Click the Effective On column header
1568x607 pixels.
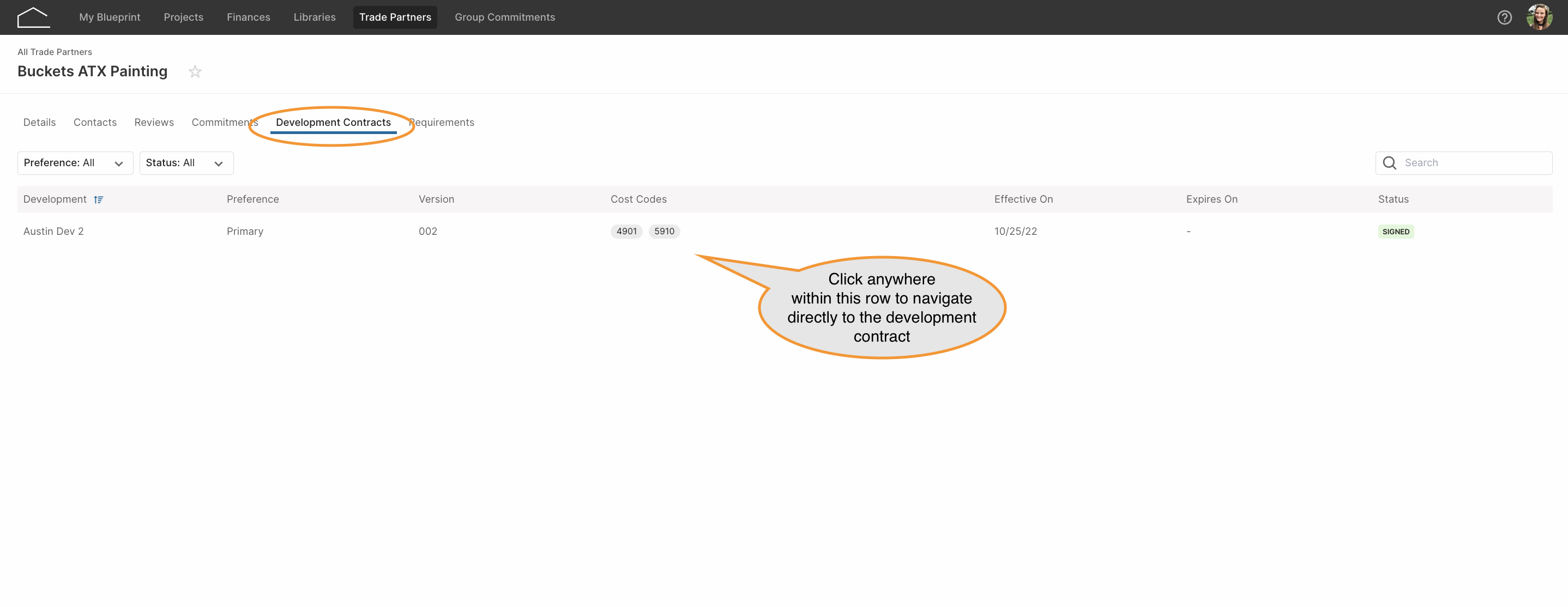tap(1023, 199)
